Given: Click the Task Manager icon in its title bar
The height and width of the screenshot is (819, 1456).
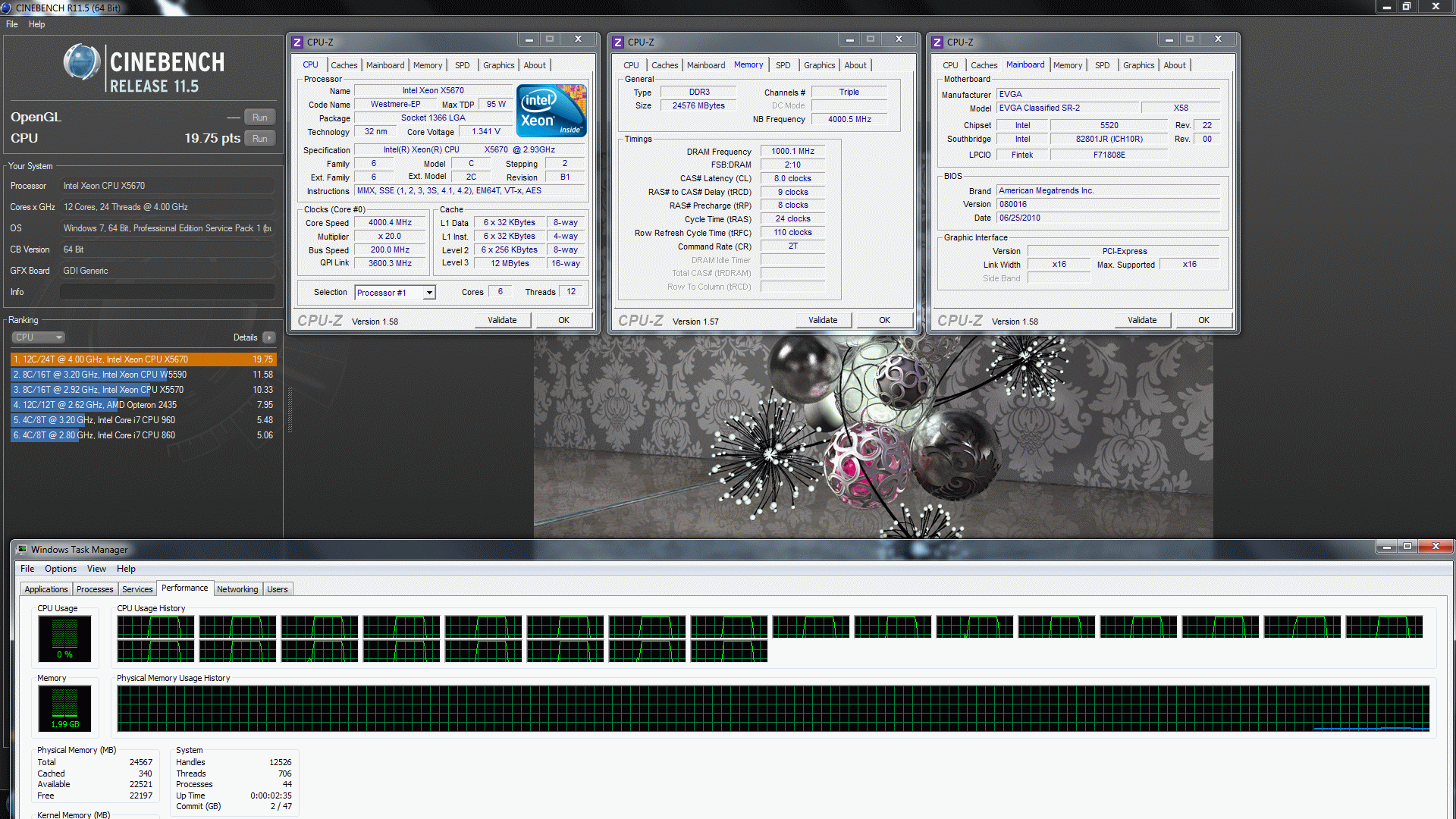Looking at the screenshot, I should [20, 549].
